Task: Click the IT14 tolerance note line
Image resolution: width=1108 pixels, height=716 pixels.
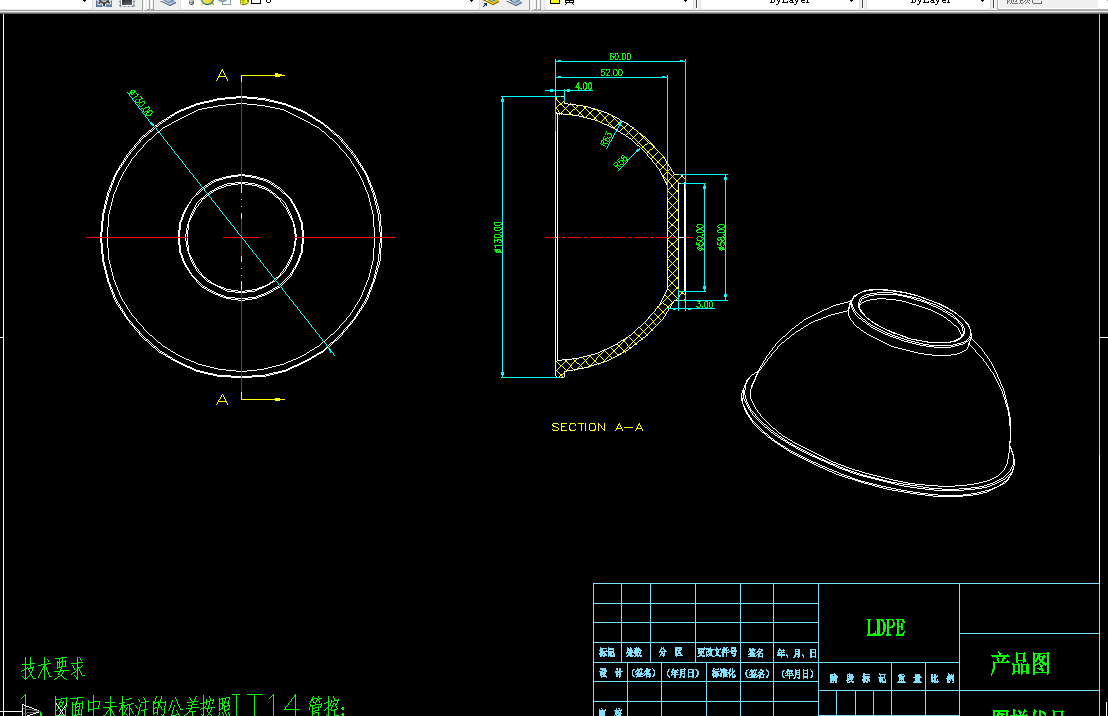Action: [x=182, y=705]
